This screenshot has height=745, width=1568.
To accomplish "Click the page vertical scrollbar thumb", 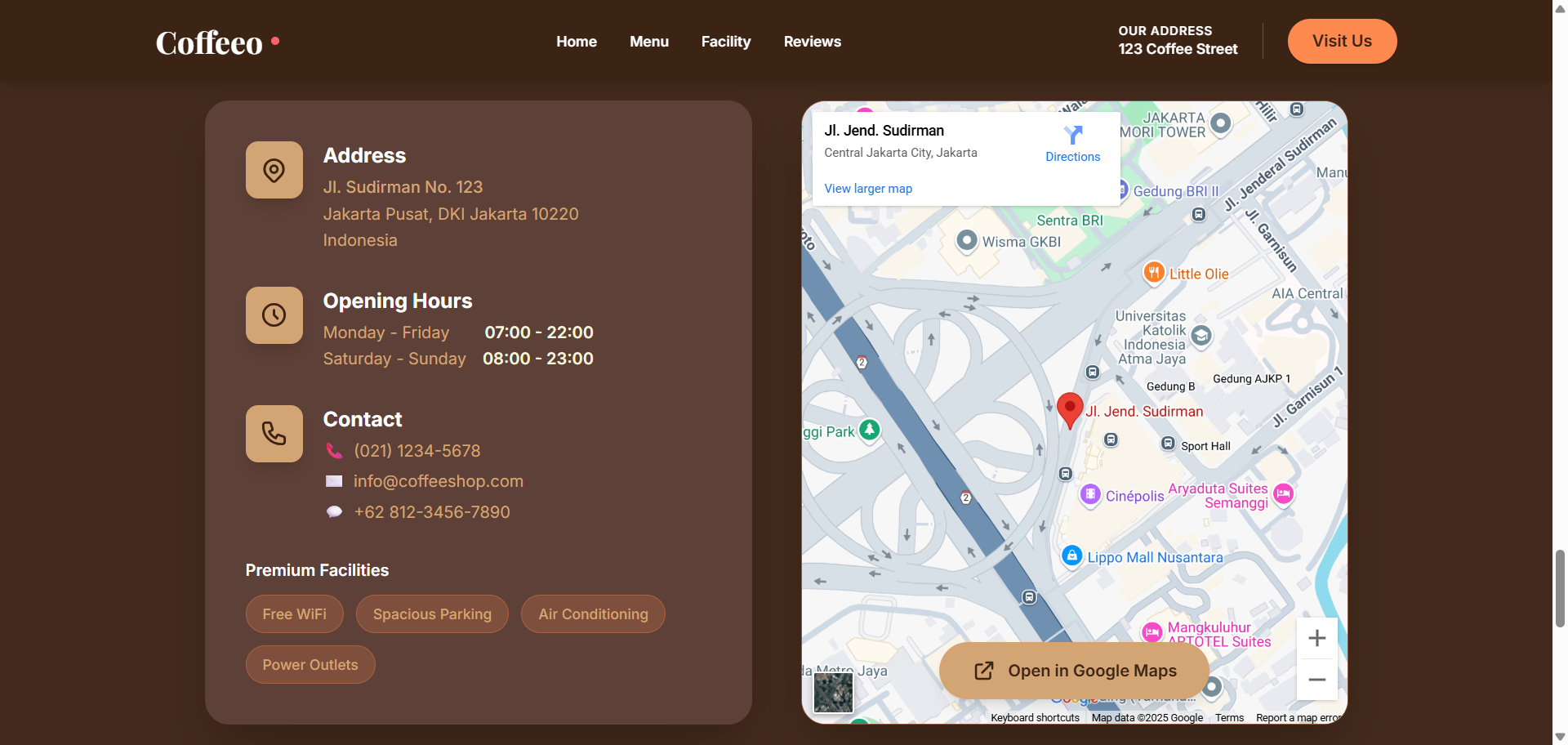I will (x=1560, y=588).
